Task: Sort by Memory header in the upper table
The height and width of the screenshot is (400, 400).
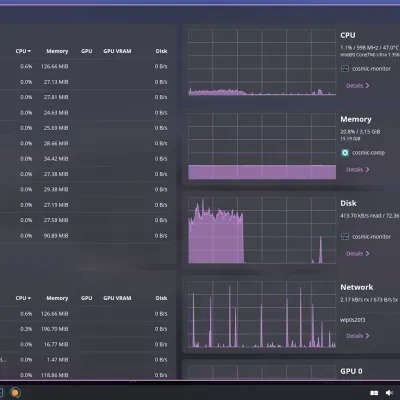Action: [x=57, y=51]
